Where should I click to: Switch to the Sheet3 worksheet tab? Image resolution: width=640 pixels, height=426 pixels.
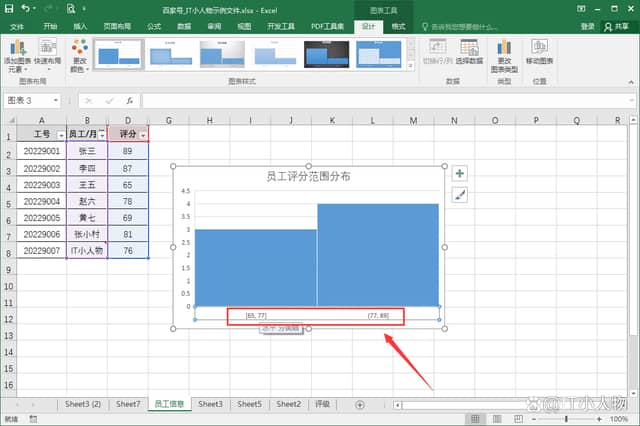tap(210, 403)
